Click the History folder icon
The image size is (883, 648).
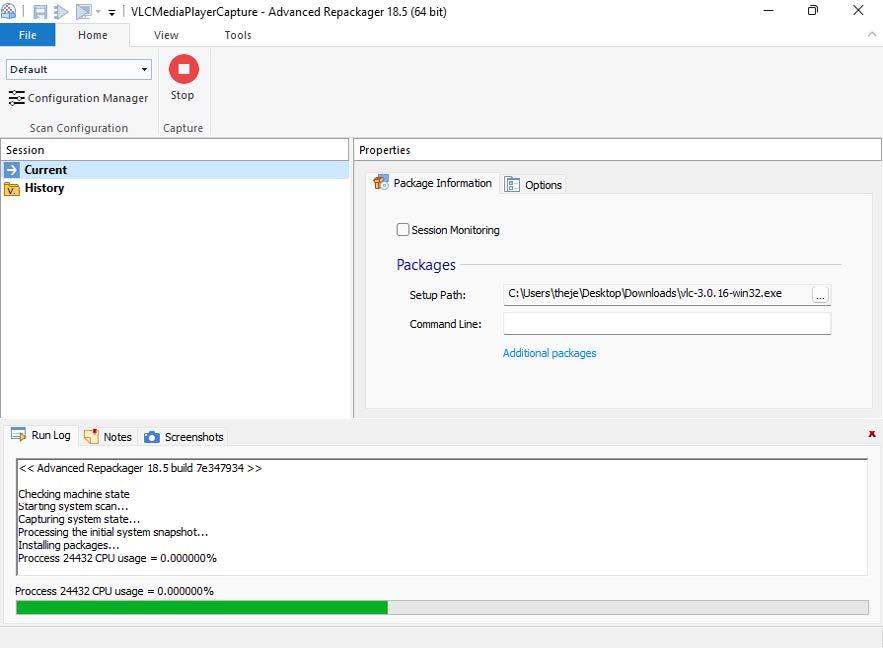point(12,189)
